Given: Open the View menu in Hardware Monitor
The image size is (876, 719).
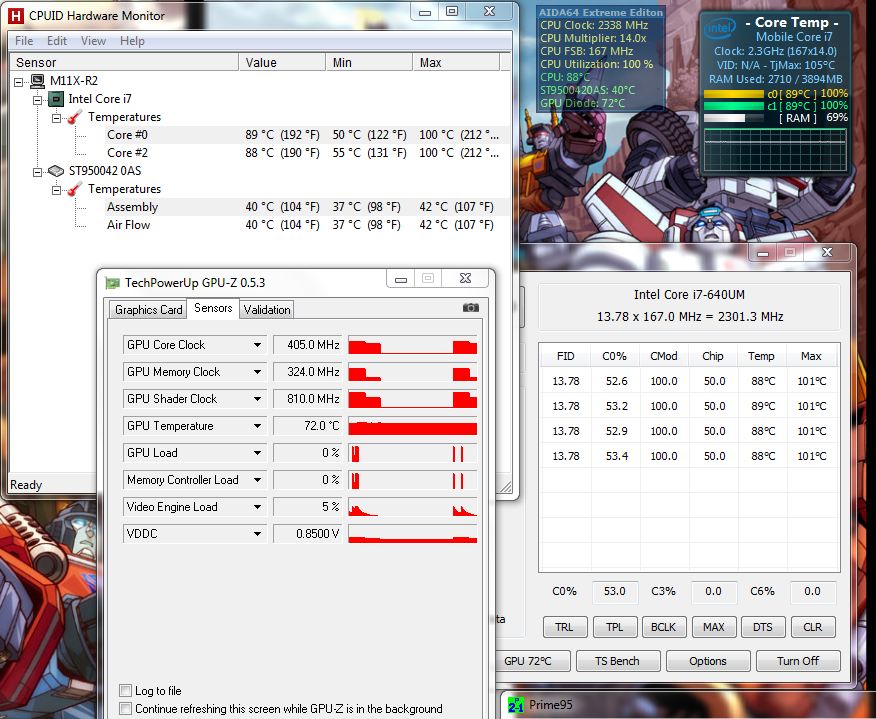Looking at the screenshot, I should (93, 41).
